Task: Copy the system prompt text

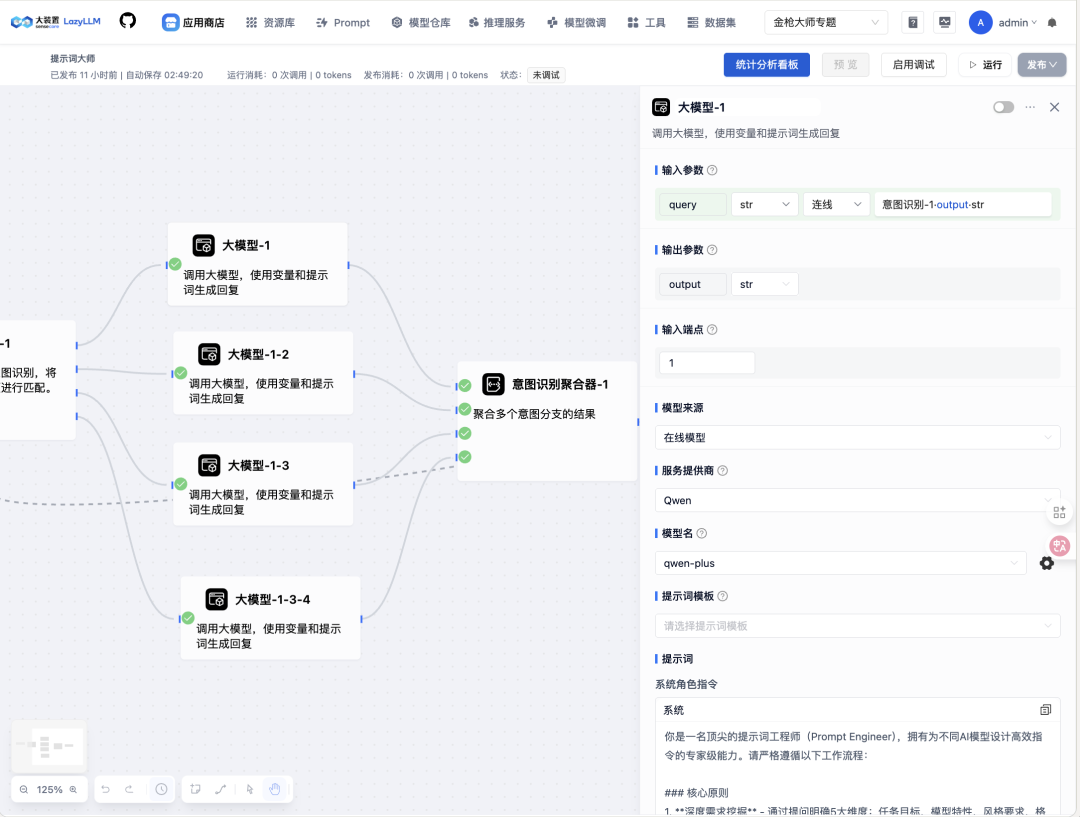Action: [1045, 710]
